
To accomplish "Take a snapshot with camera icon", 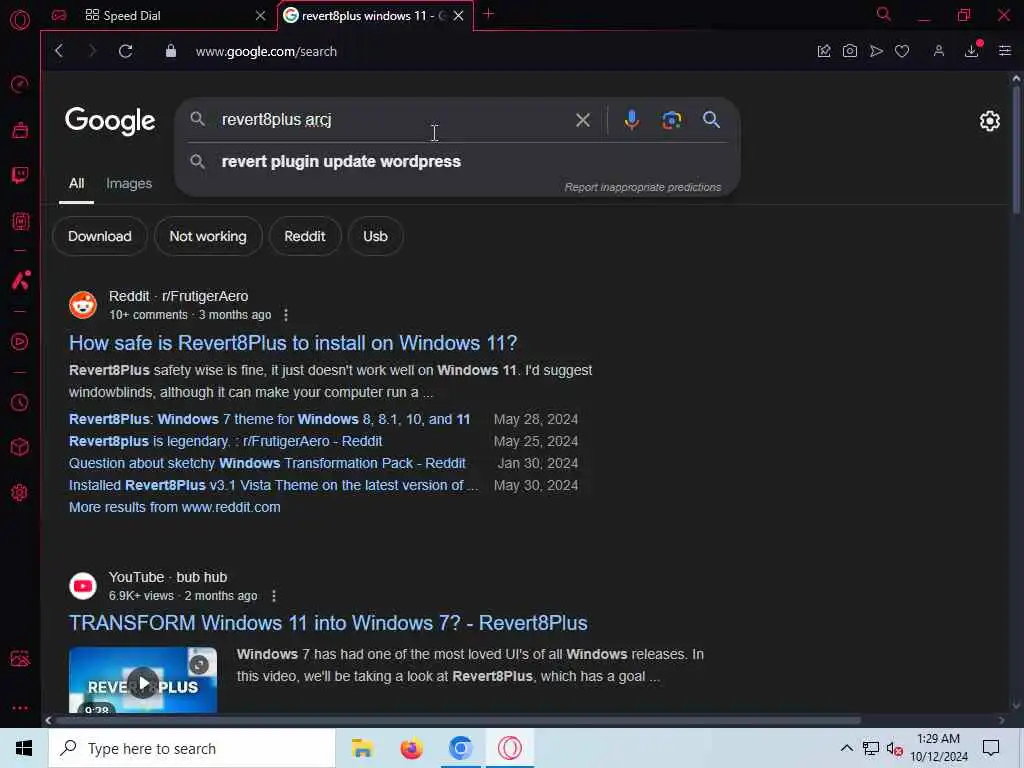I will pyautogui.click(x=850, y=51).
